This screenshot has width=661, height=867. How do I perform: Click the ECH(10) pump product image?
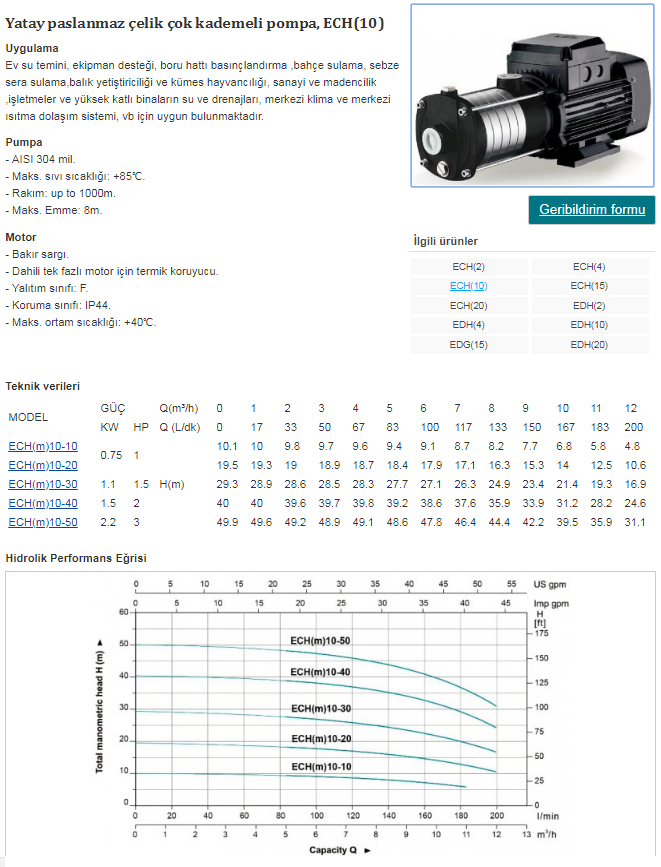click(533, 96)
